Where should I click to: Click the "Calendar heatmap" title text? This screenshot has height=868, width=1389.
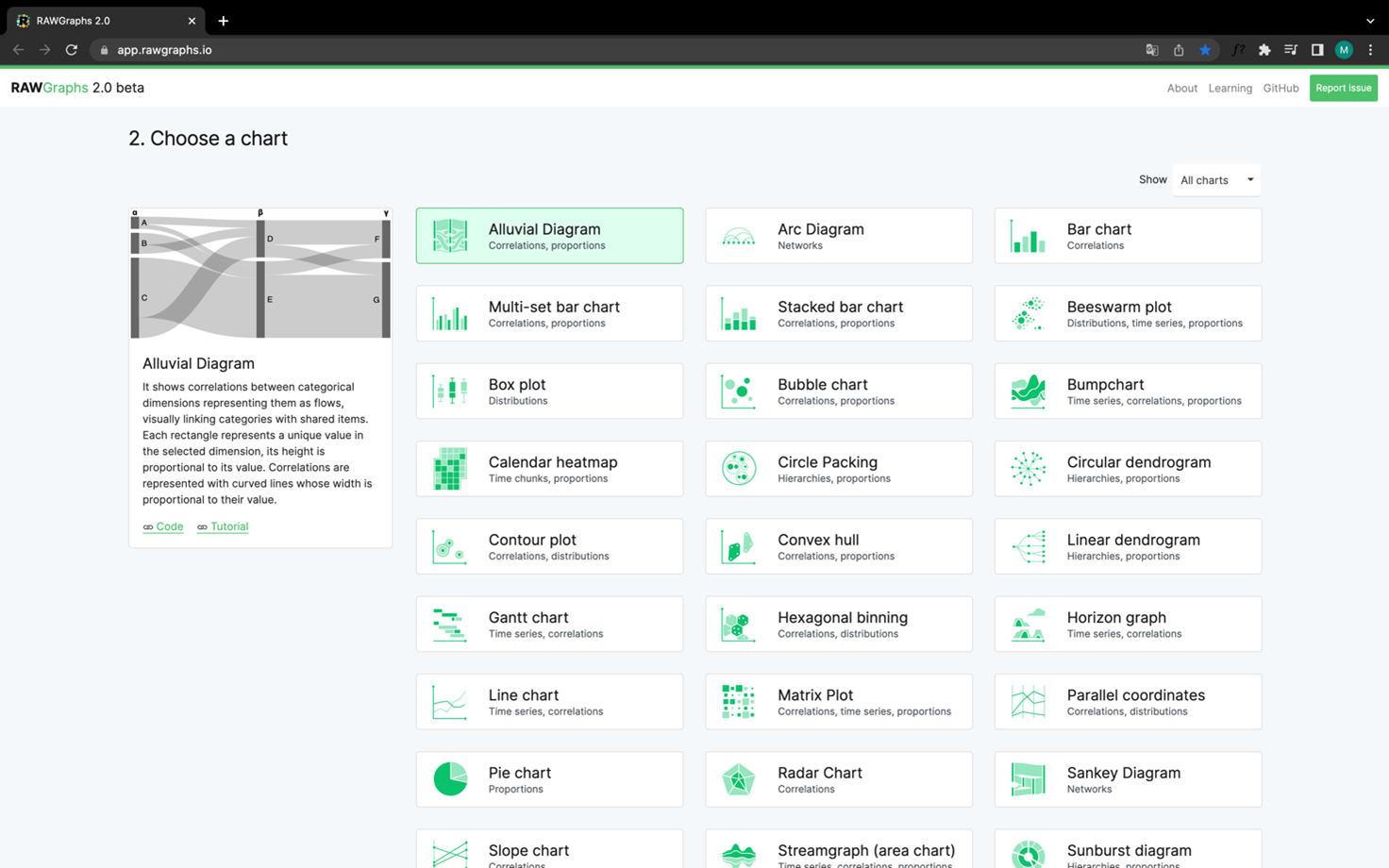pos(553,462)
